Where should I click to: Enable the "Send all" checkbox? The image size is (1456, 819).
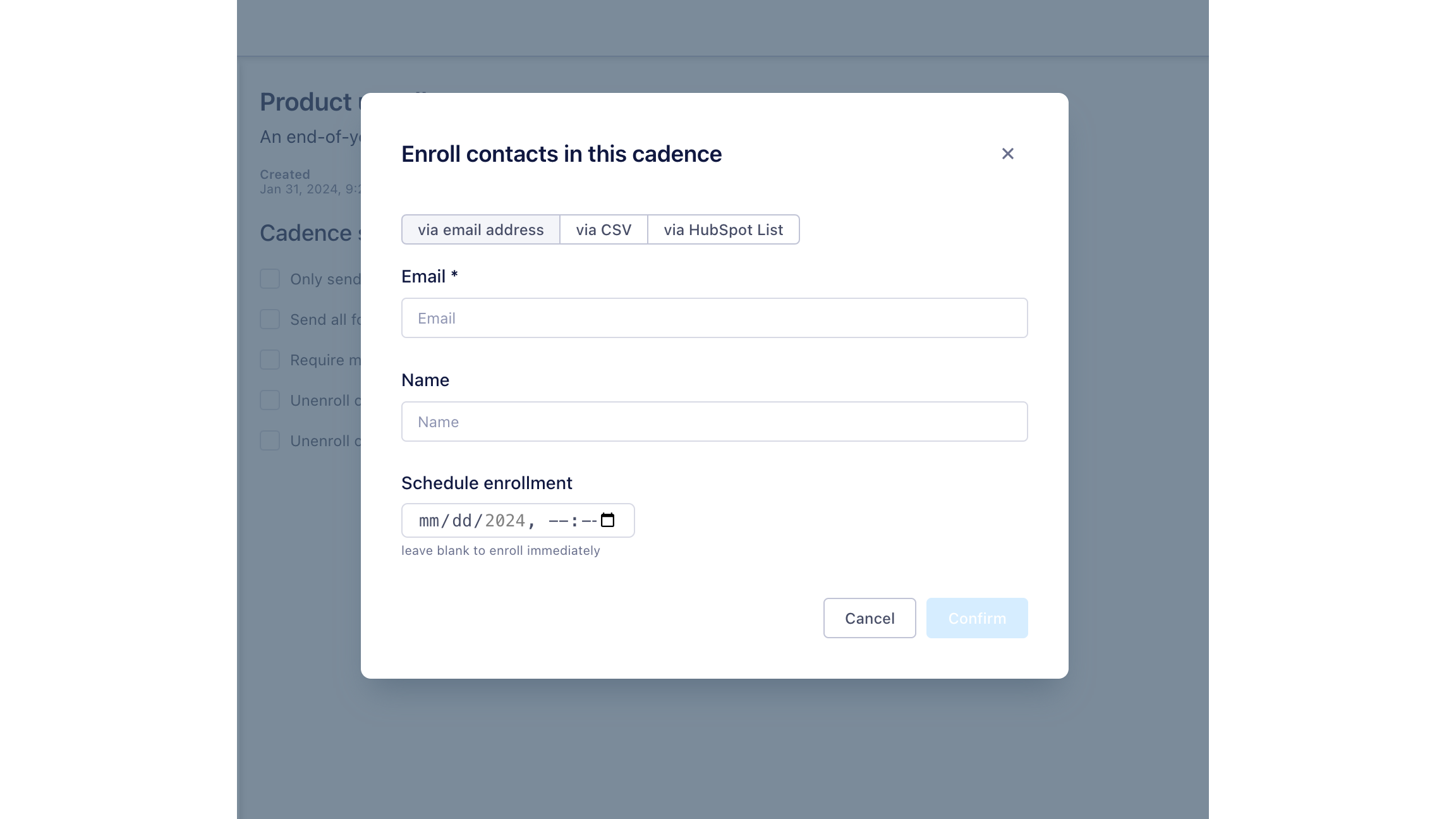coord(270,319)
